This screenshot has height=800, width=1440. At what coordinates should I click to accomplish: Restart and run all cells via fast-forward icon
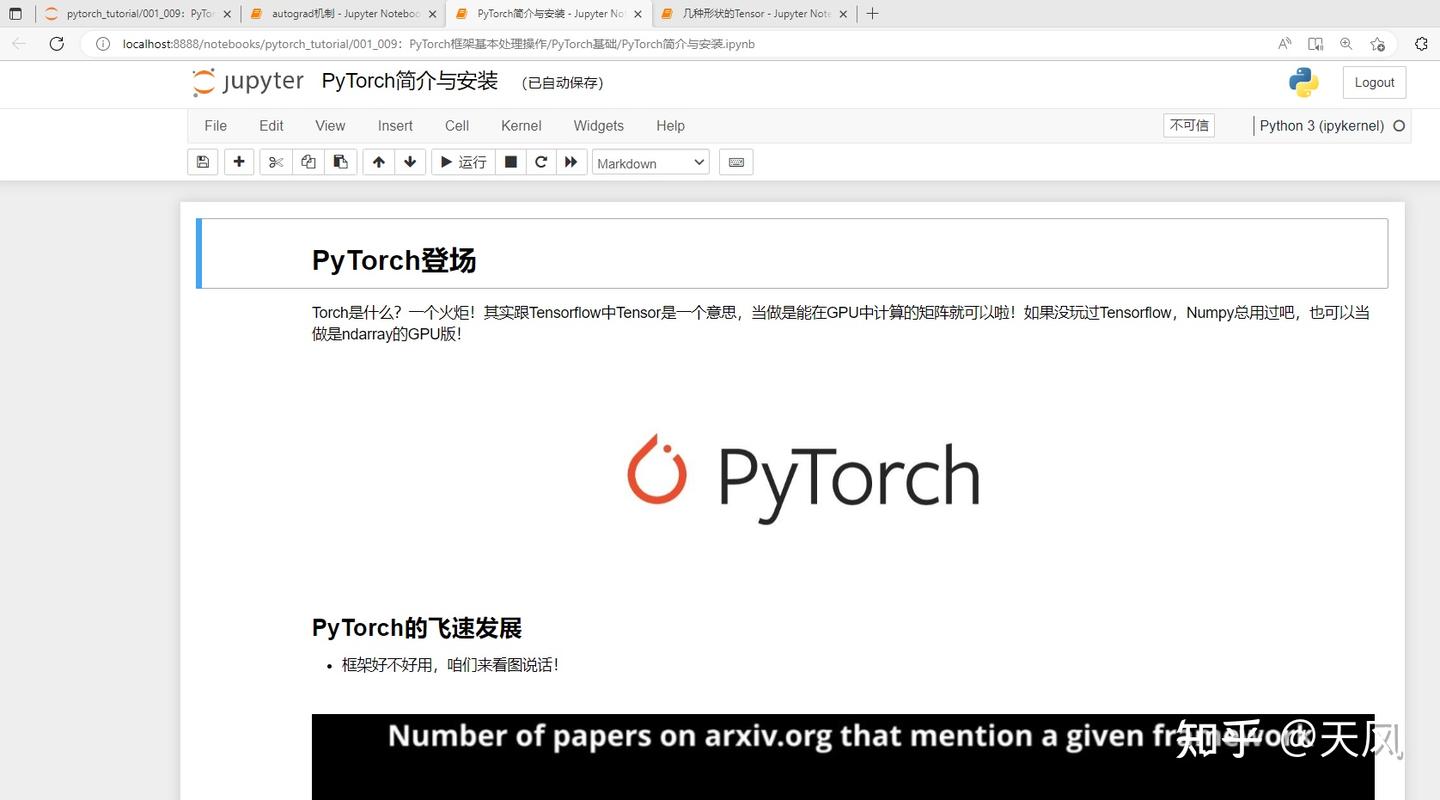click(571, 161)
